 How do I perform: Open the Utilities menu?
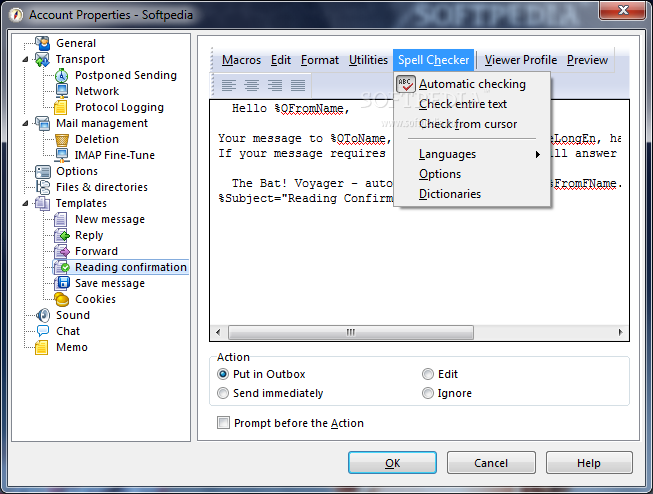(368, 60)
